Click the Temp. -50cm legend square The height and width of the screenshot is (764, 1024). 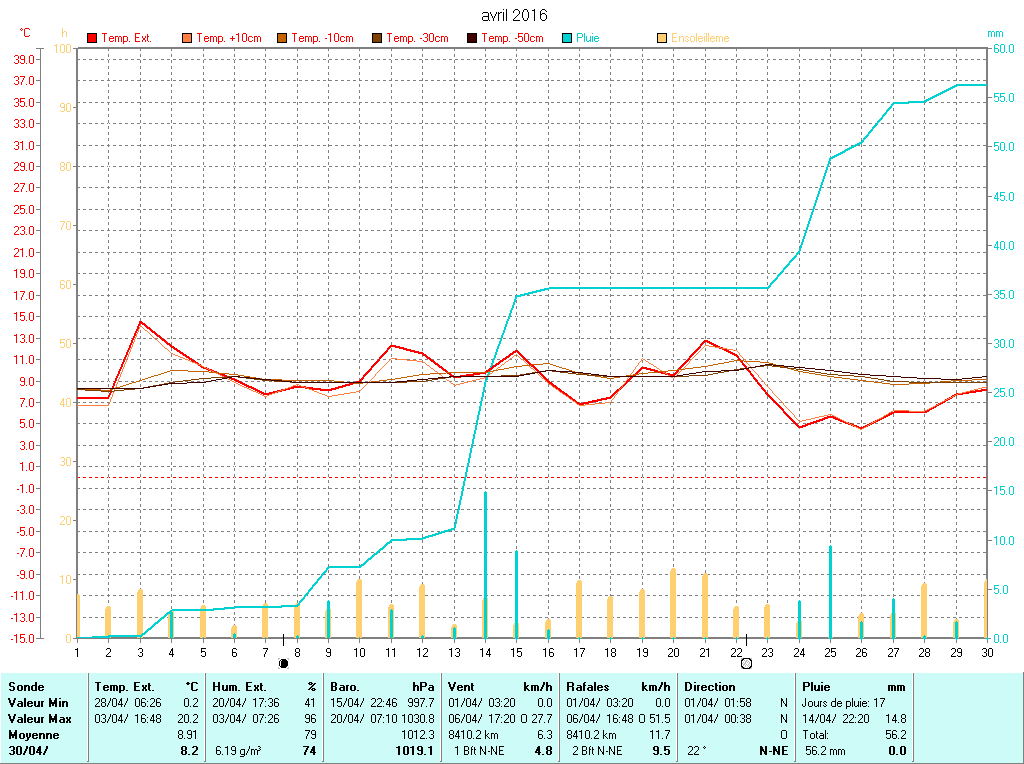click(x=472, y=38)
